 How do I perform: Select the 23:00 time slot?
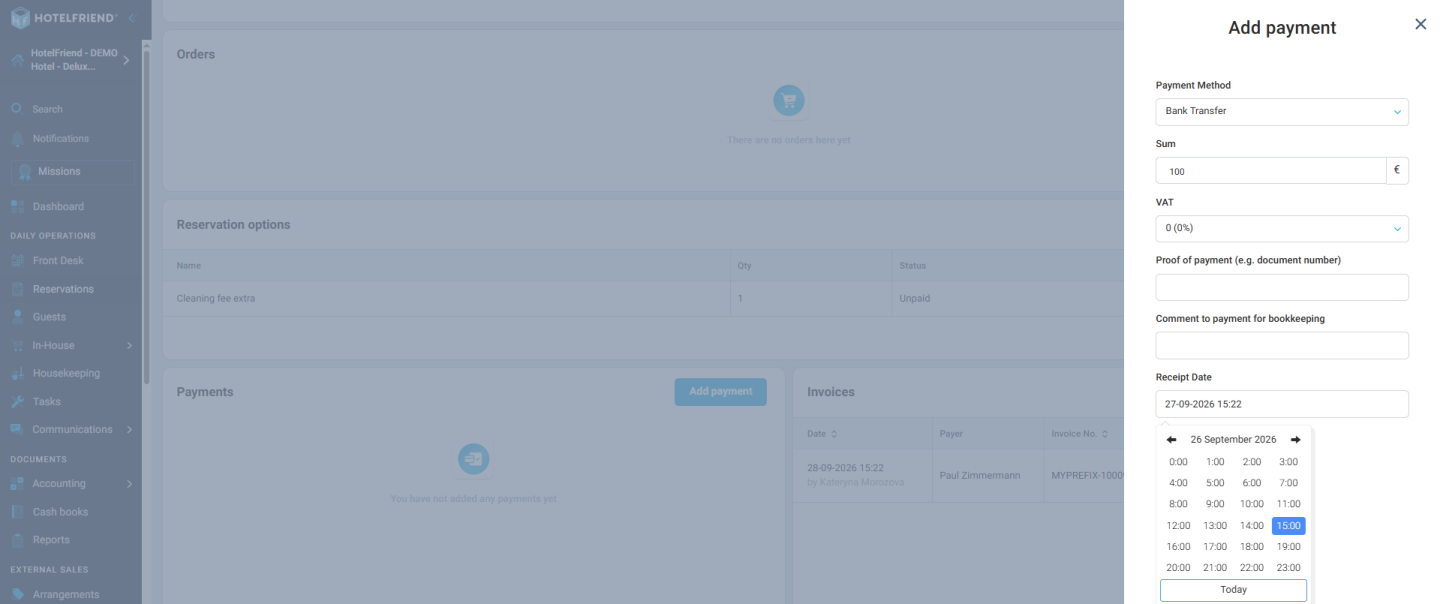1289,568
